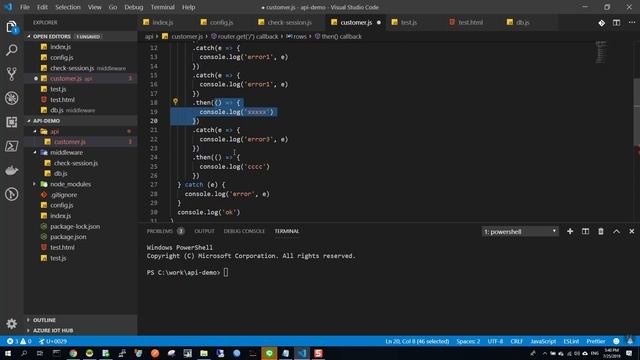This screenshot has height=360, width=640.
Task: Open the PowerShell sidebar icon
Action: [x=11, y=146]
